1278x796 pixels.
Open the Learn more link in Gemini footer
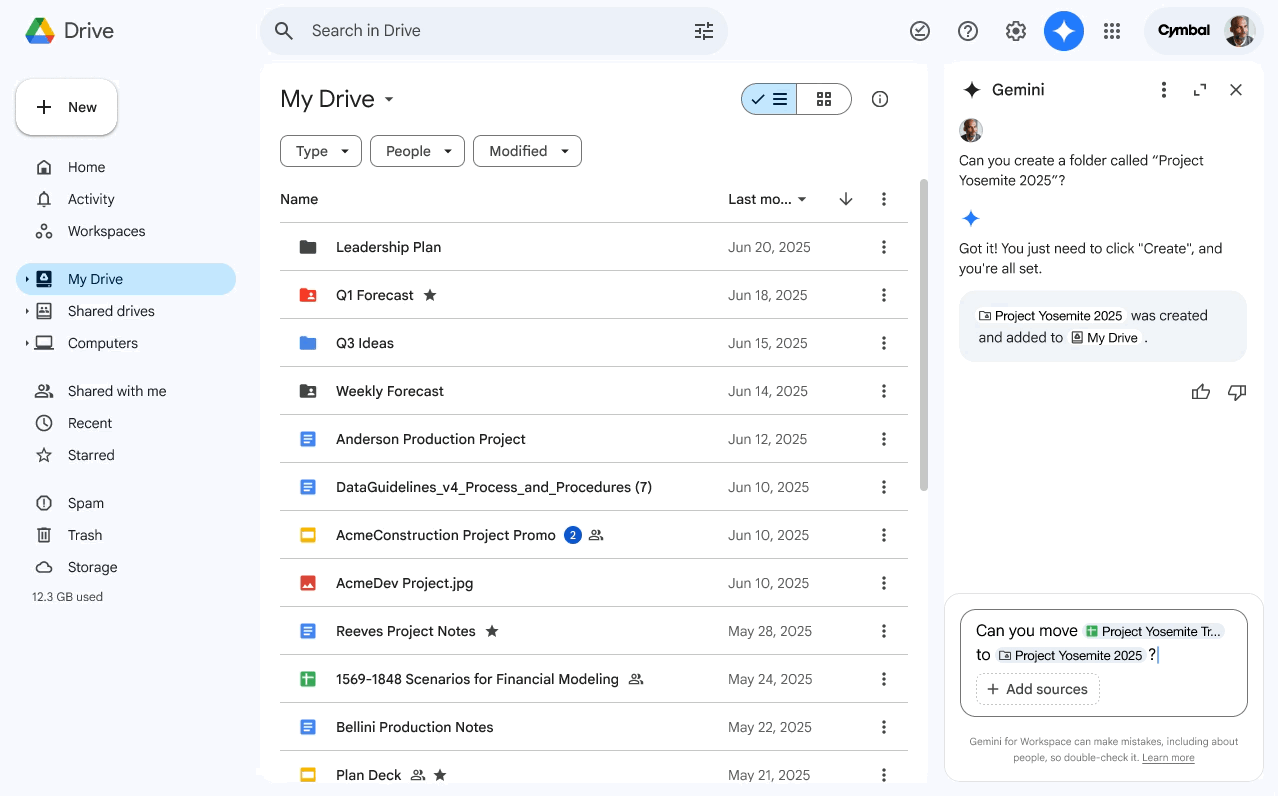tap(1167, 757)
